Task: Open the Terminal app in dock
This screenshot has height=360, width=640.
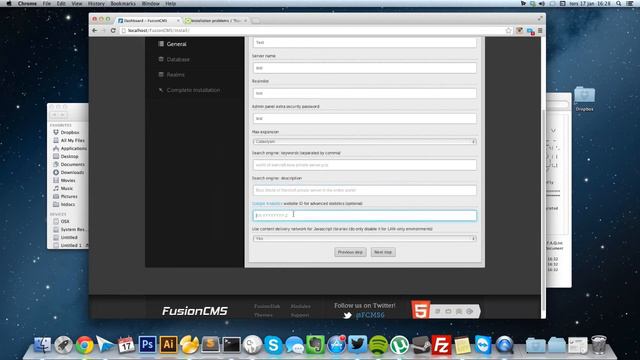Action: click(231, 345)
